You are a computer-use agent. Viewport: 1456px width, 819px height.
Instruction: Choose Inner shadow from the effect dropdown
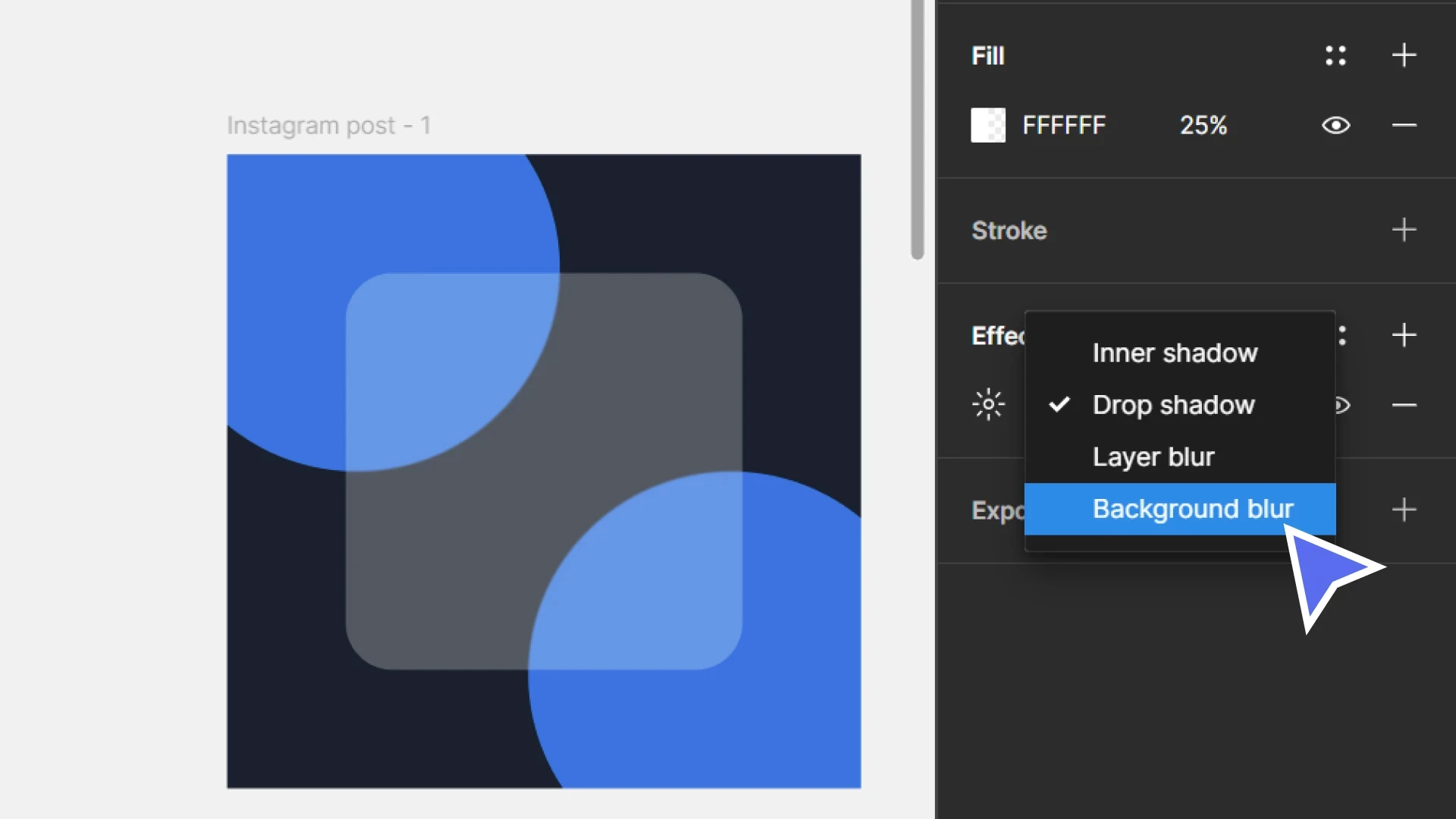[1174, 353]
